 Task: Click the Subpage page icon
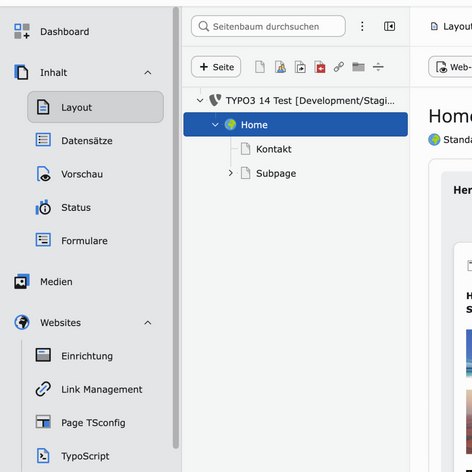point(246,173)
